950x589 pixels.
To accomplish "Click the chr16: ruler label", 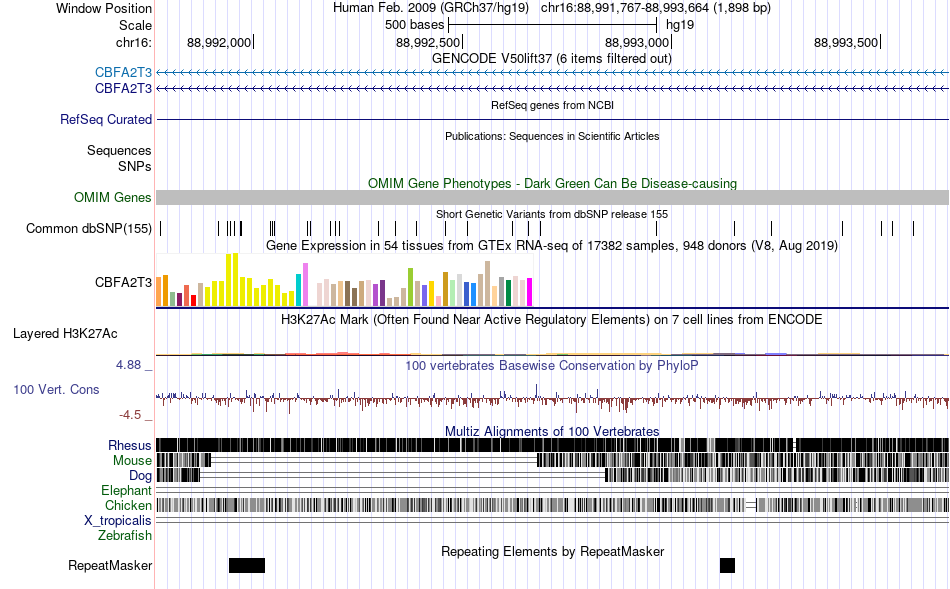I will (134, 42).
